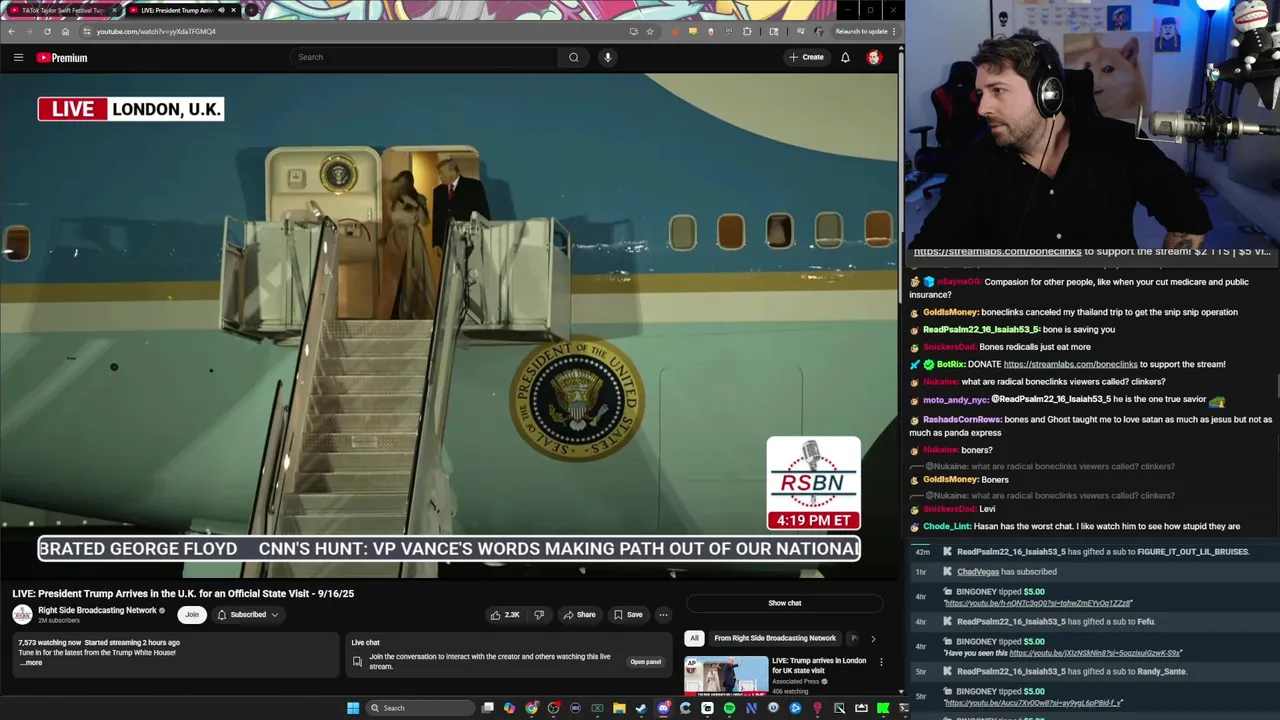Open the streamlabs.com/boneclinks link in BotRix message
1280x720 pixels.
tap(1070, 364)
